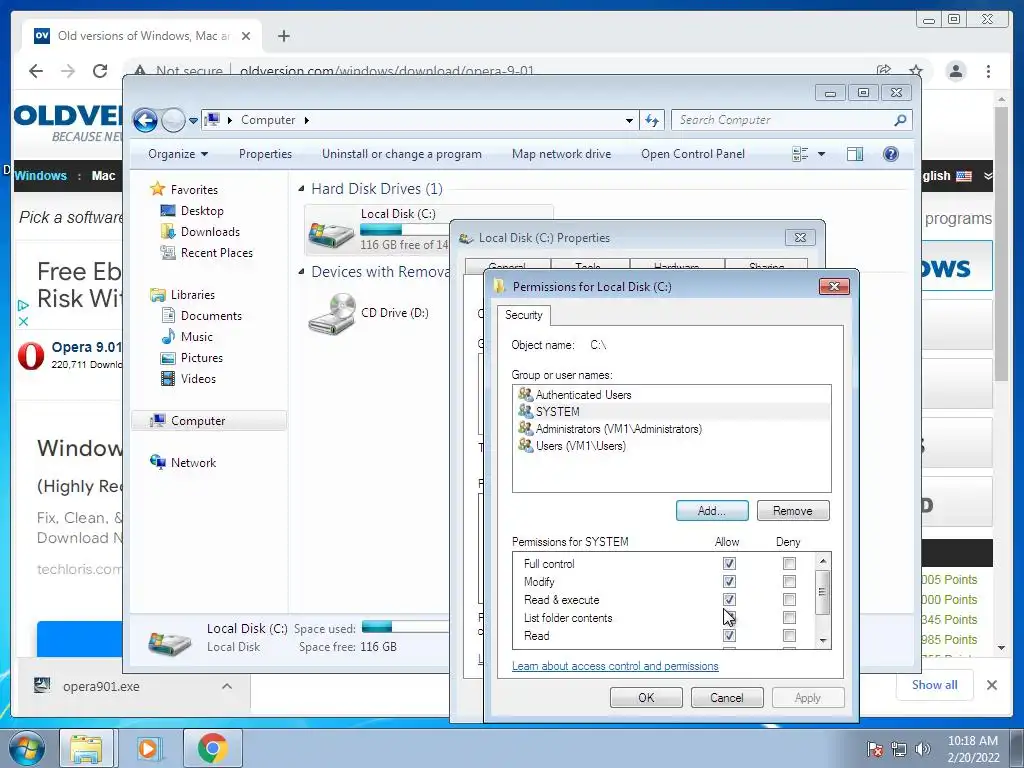Select Desktop in the navigation pane
Viewport: 1024px width, 768px height.
(x=202, y=211)
